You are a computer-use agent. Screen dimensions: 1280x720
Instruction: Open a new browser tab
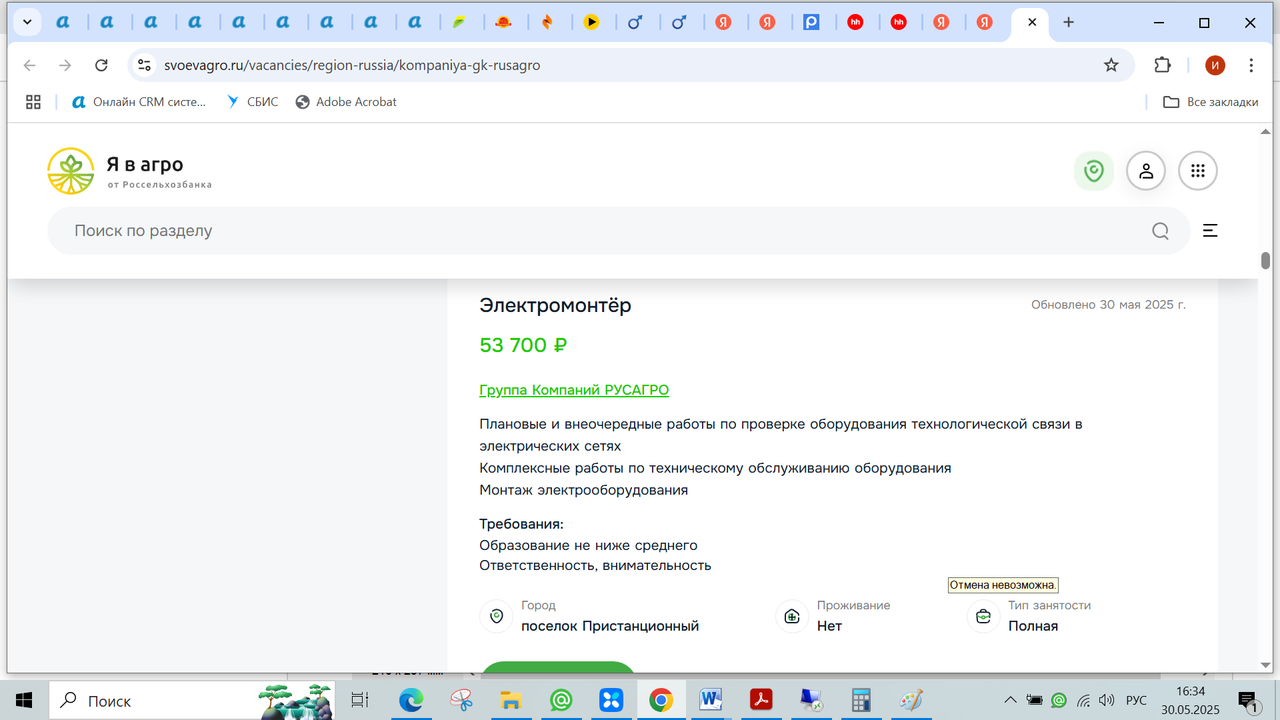click(x=1069, y=21)
